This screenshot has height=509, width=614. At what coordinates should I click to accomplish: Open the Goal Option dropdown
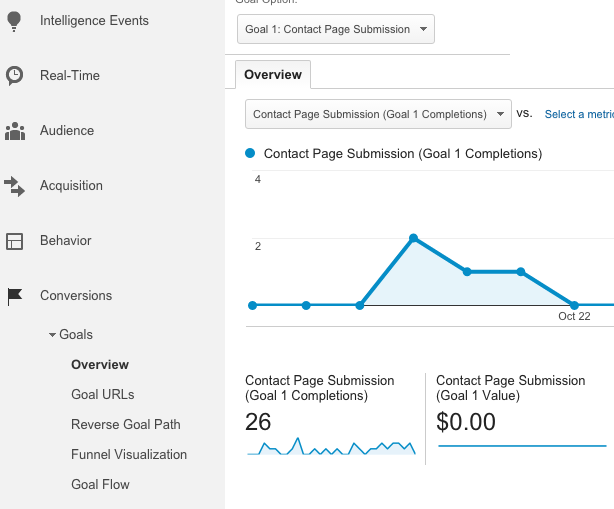(x=338, y=29)
